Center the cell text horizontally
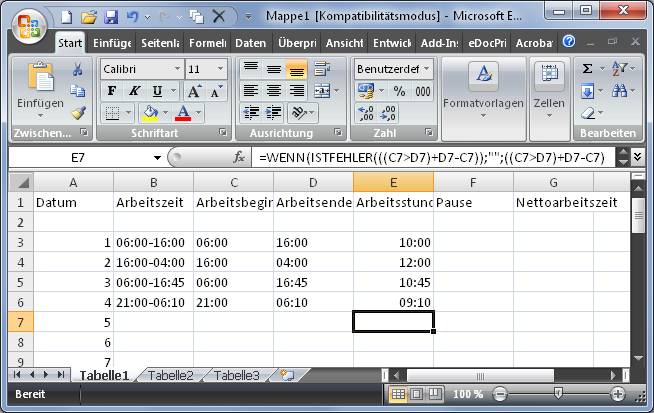 click(274, 91)
